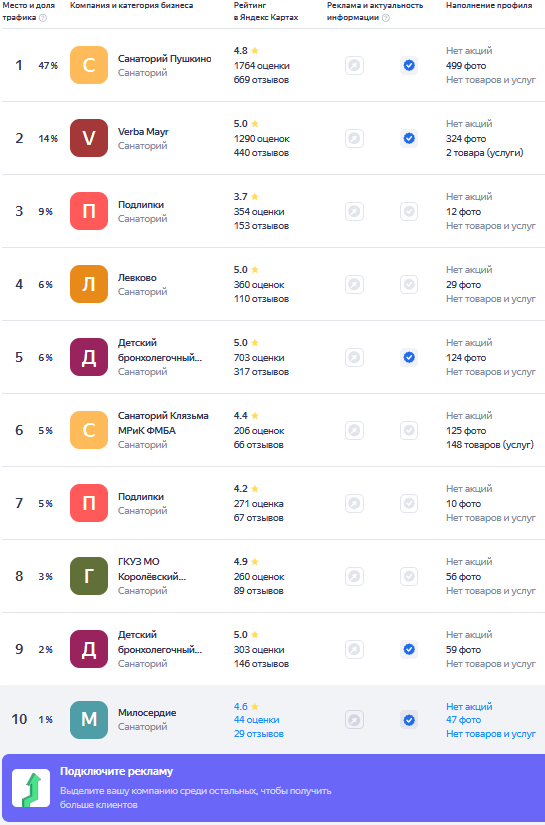Open the 44 оценки link for Милосердие
This screenshot has height=825, width=545.
pos(256,720)
